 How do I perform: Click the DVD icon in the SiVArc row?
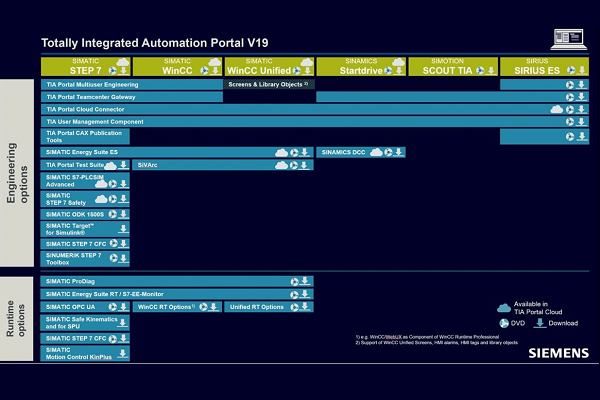coord(294,165)
